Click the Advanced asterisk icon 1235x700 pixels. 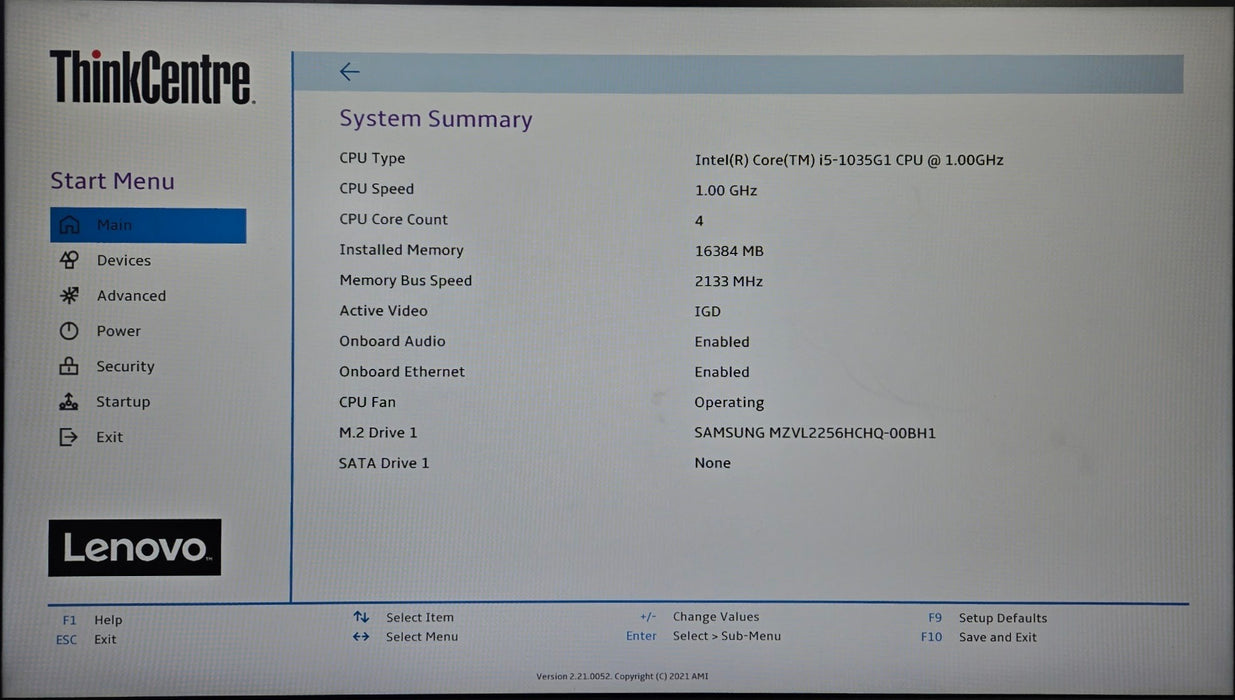[69, 295]
